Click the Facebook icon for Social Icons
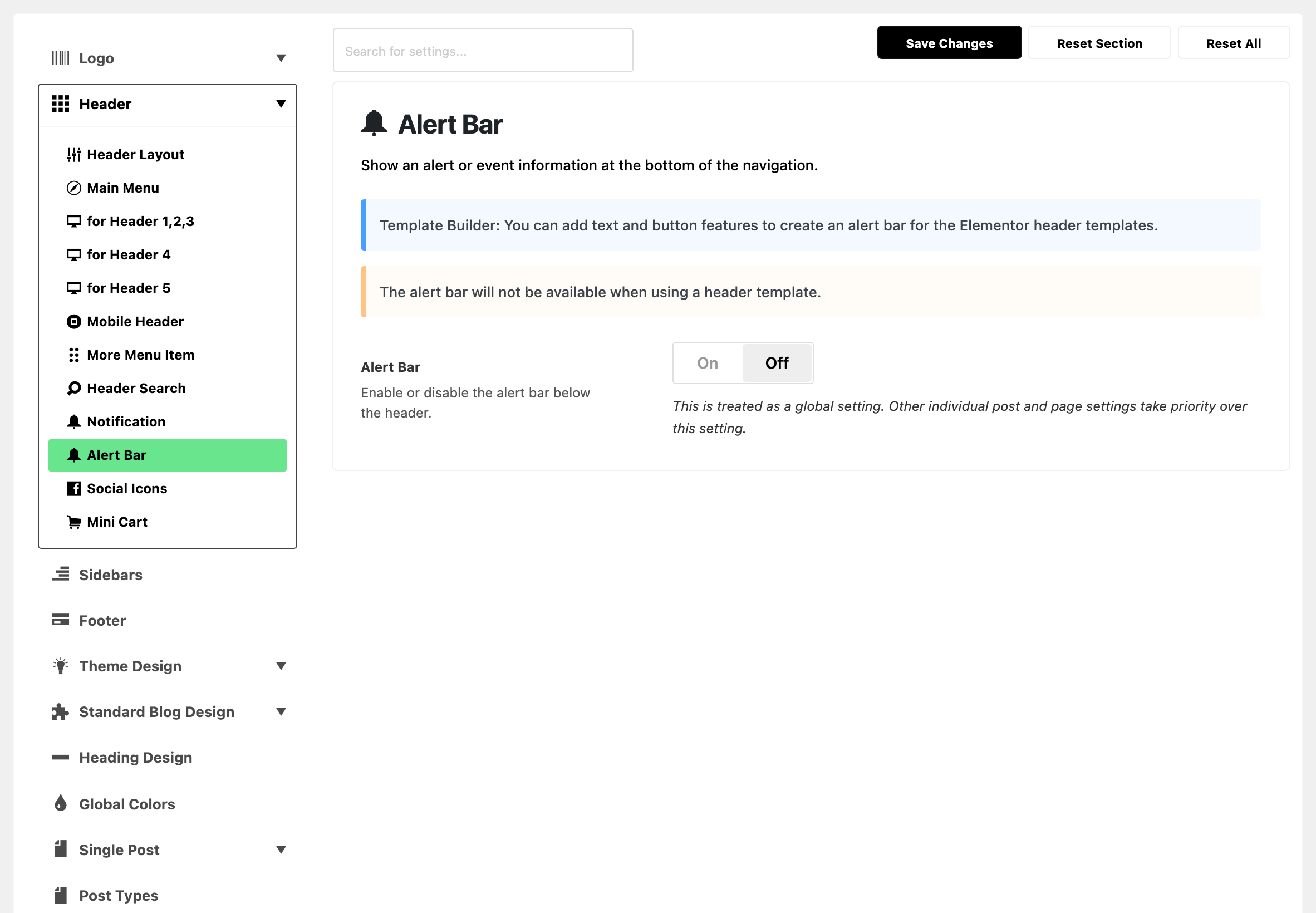The width and height of the screenshot is (1316, 913). pyautogui.click(x=74, y=489)
